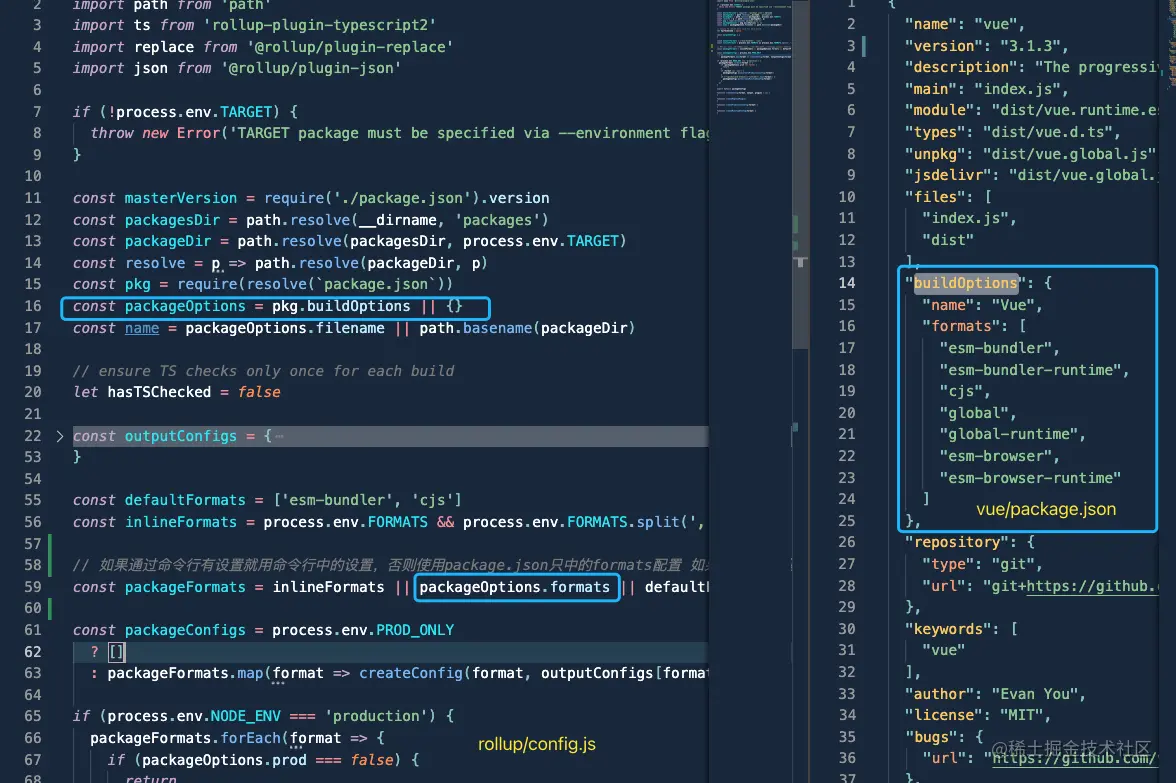Click line number 16 in config.js

[33, 306]
